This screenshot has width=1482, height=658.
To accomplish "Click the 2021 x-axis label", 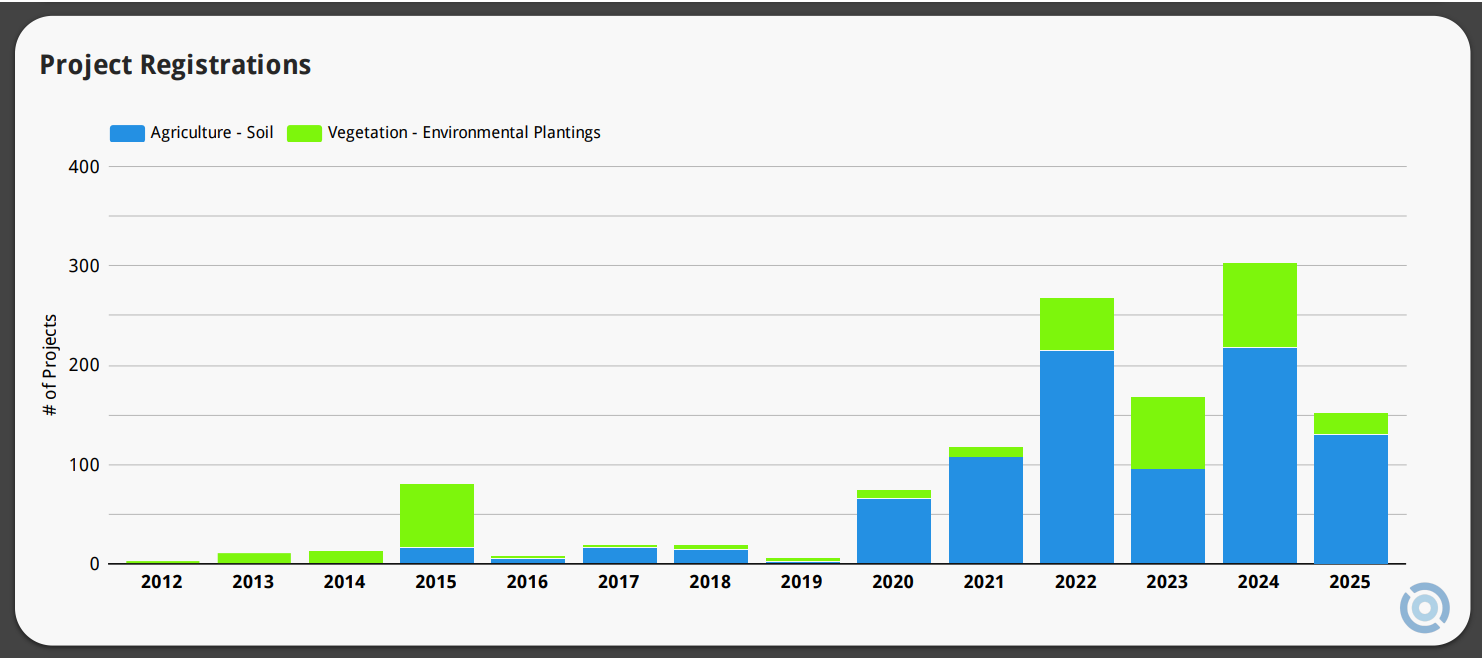I will click(x=985, y=582).
